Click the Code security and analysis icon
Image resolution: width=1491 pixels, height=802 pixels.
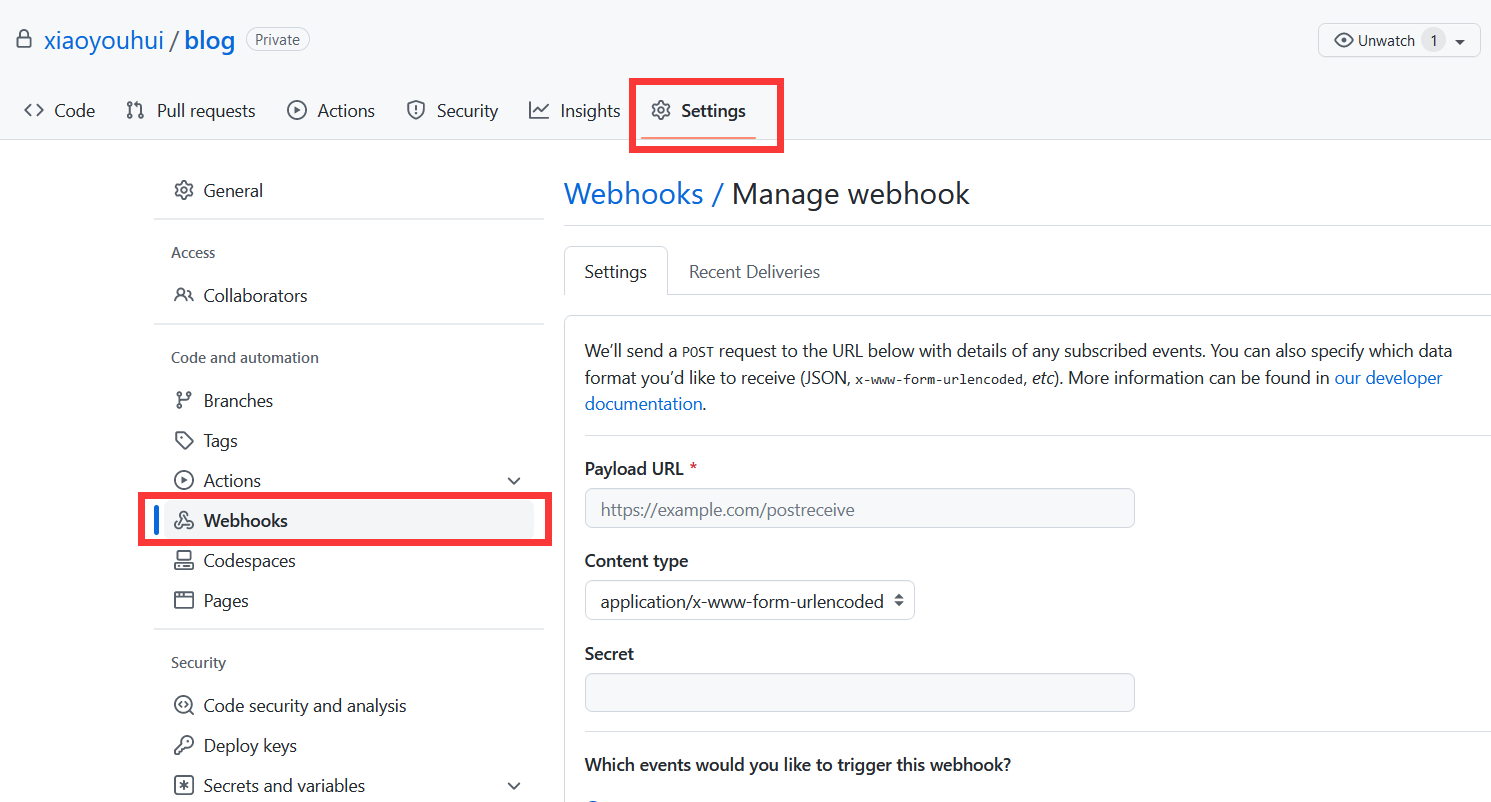point(184,706)
